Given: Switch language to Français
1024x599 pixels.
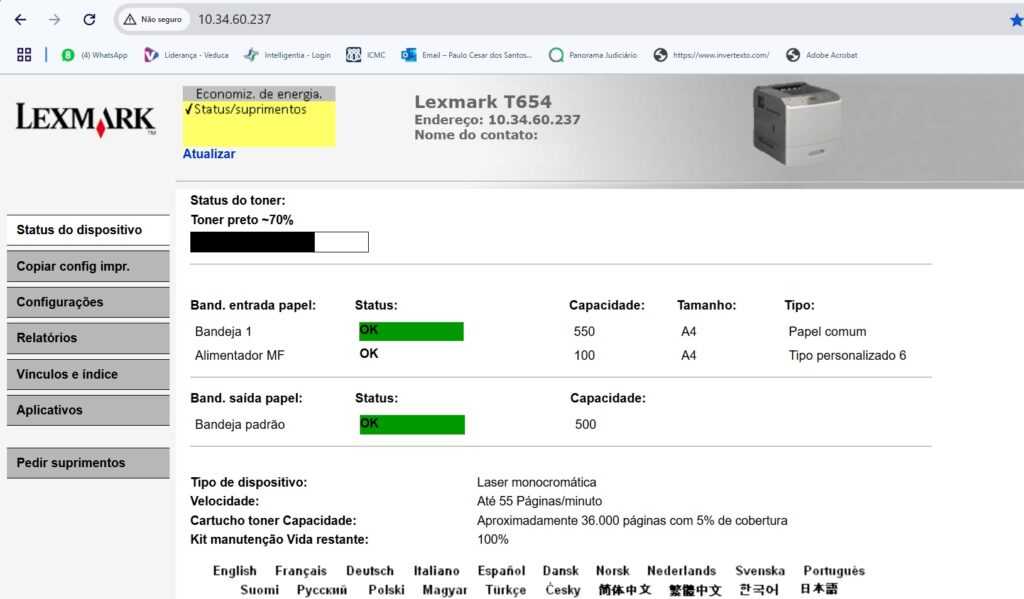Looking at the screenshot, I should tap(301, 571).
